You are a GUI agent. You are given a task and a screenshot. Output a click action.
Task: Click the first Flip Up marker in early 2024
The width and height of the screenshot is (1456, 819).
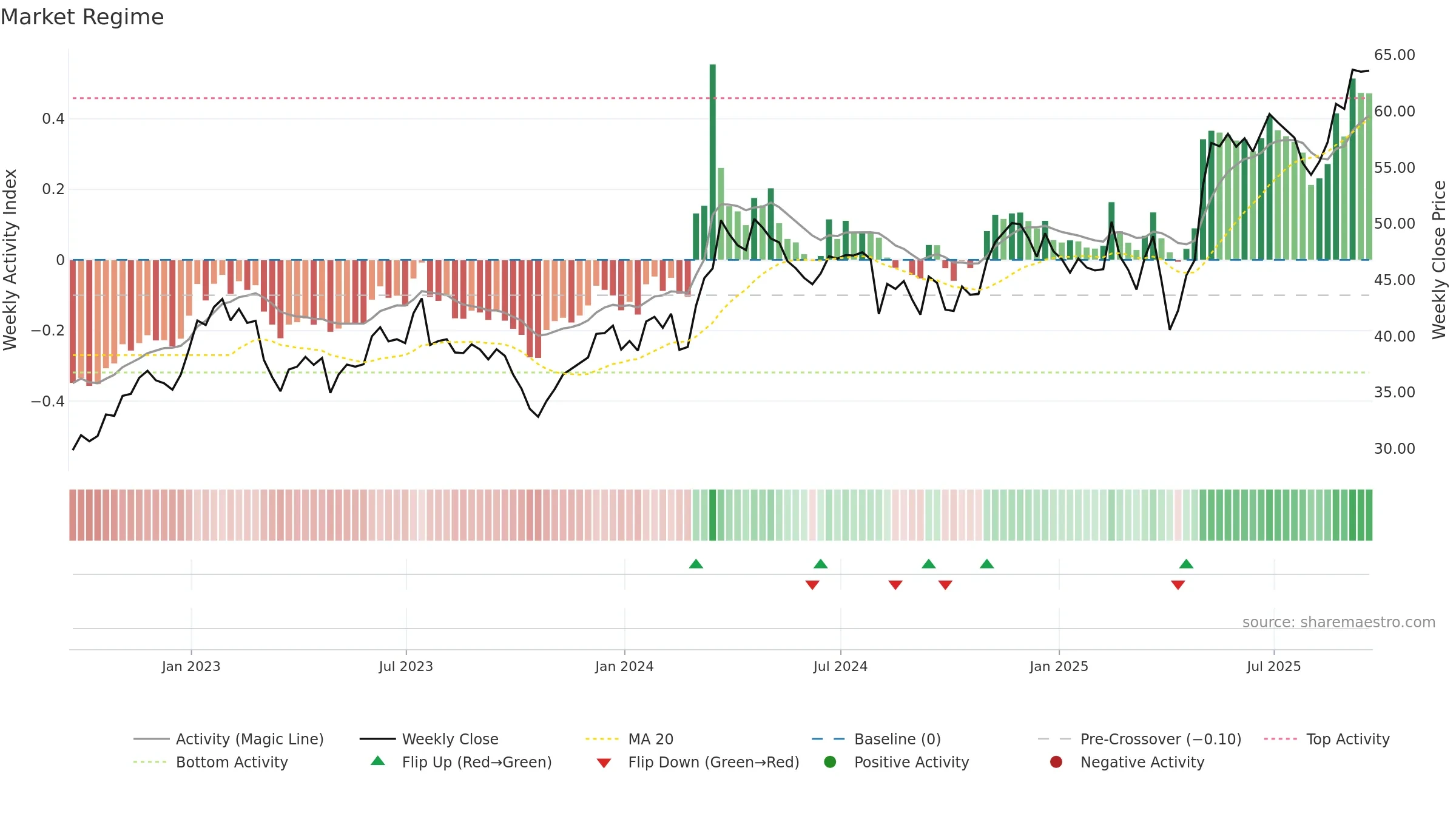696,564
